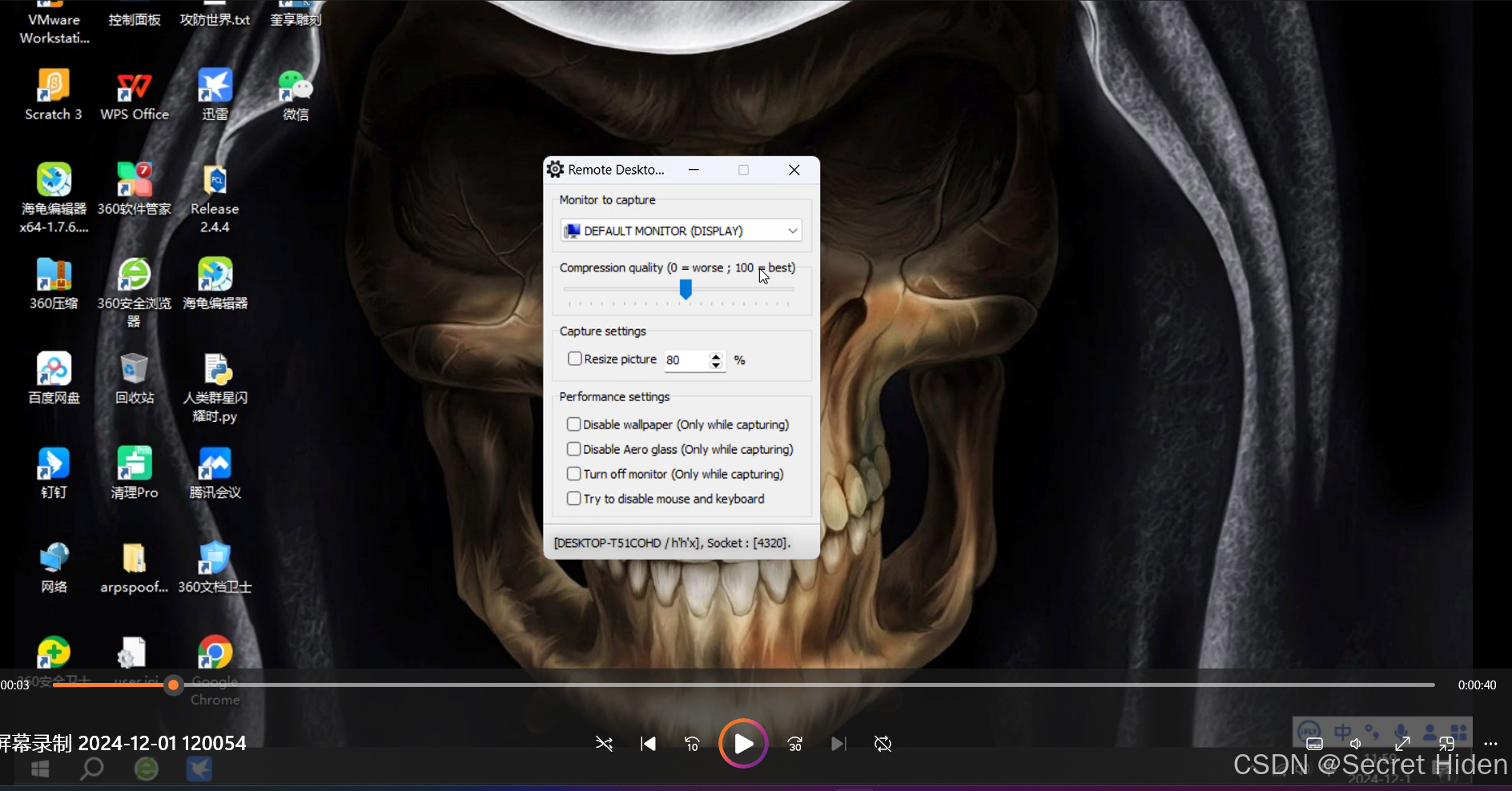
Task: Click the resize percentage field showing 80
Action: 686,360
